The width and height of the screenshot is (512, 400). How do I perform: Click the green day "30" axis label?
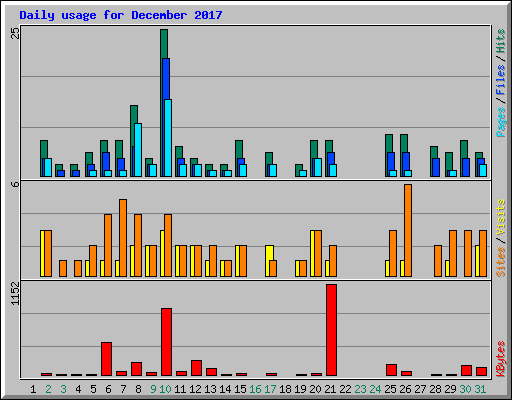(x=466, y=389)
